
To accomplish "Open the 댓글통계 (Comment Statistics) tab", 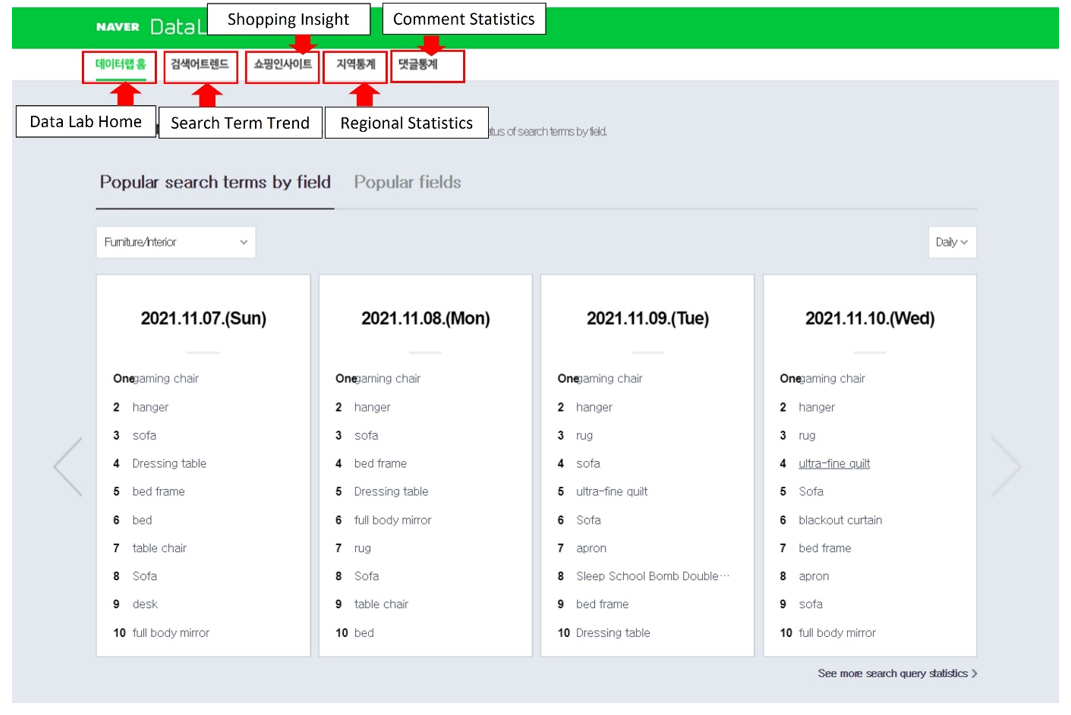I will [x=417, y=64].
